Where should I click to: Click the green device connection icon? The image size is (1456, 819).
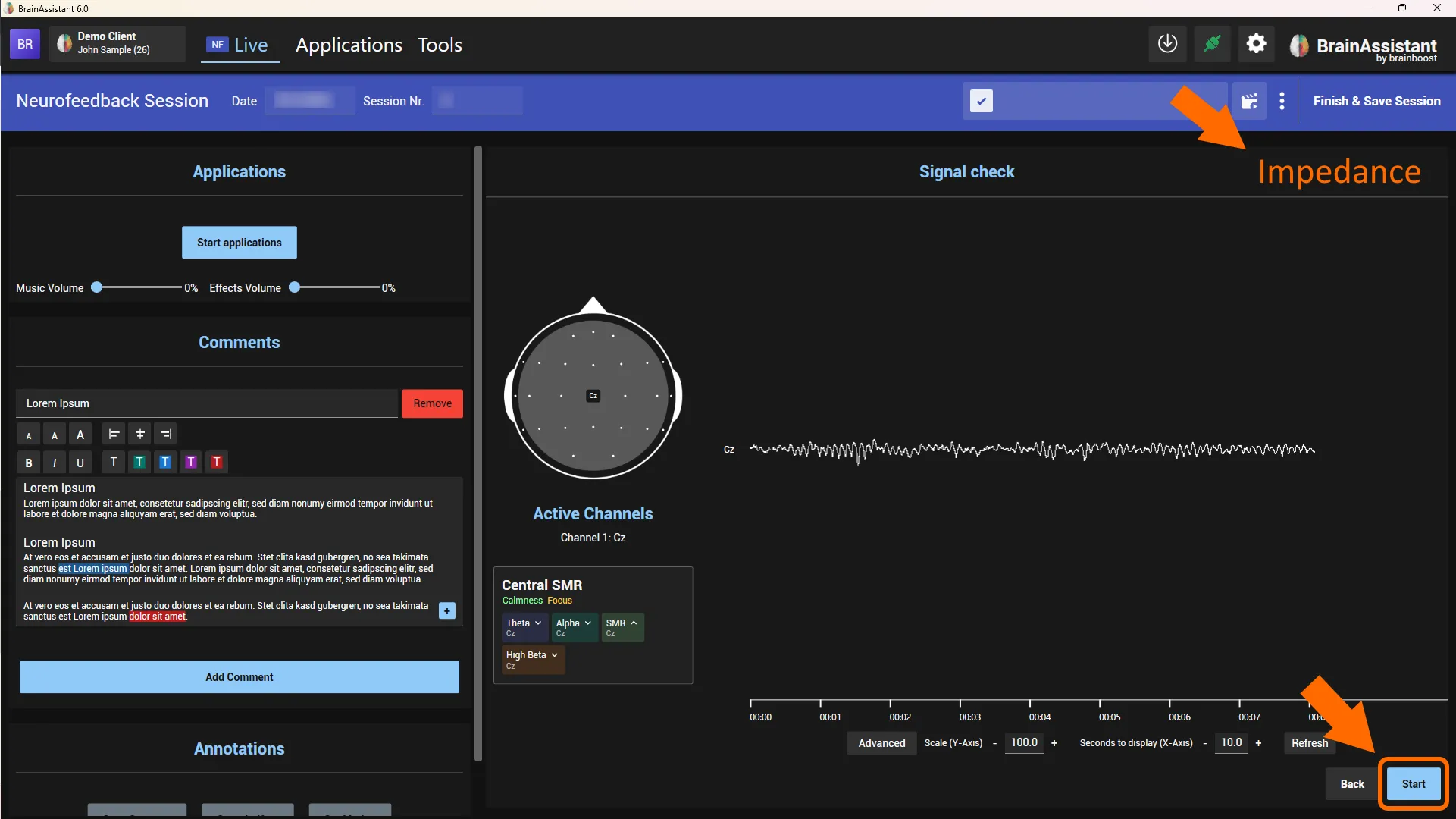tap(1212, 44)
